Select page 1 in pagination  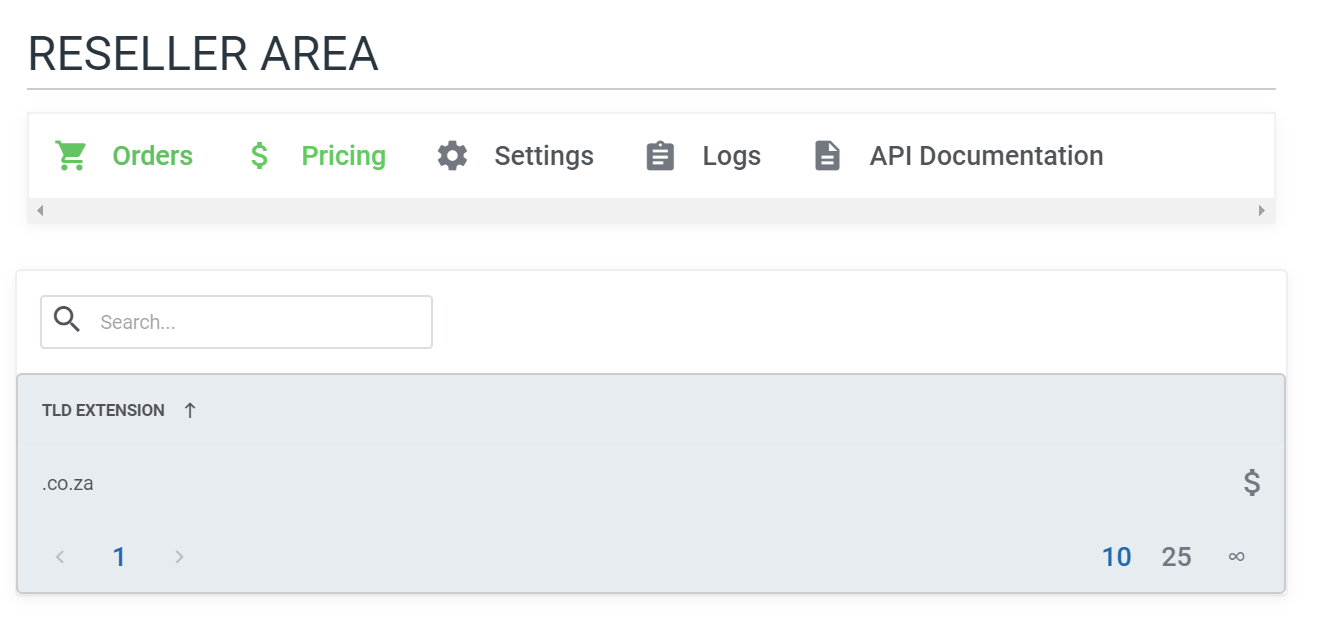click(119, 557)
